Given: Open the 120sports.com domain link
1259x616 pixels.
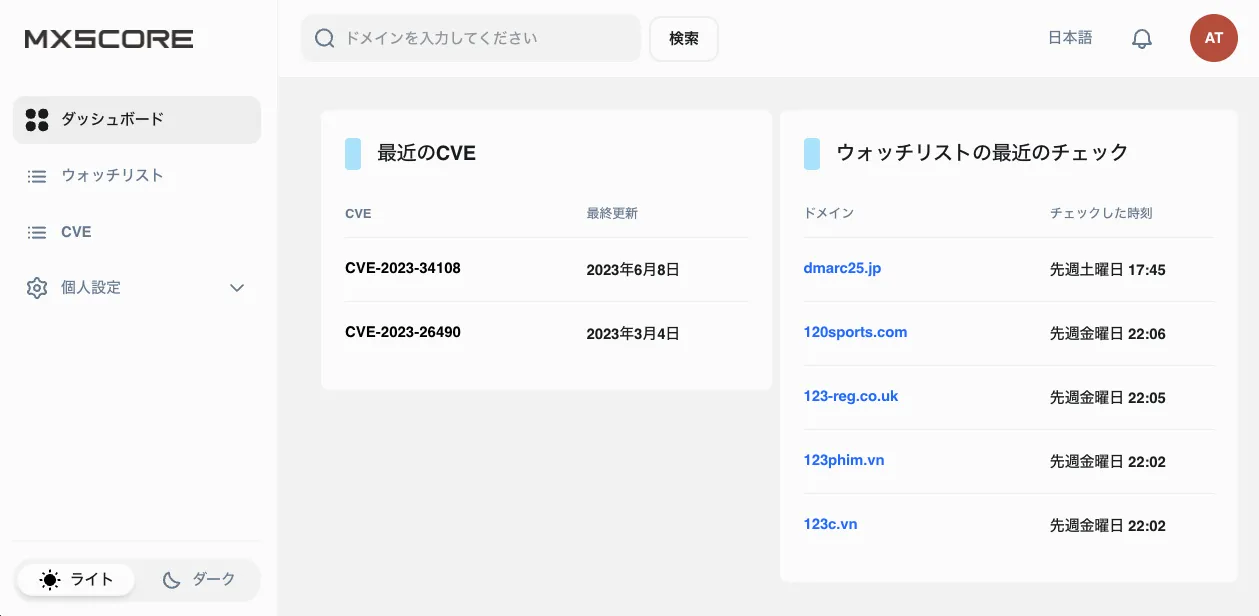Looking at the screenshot, I should point(855,332).
